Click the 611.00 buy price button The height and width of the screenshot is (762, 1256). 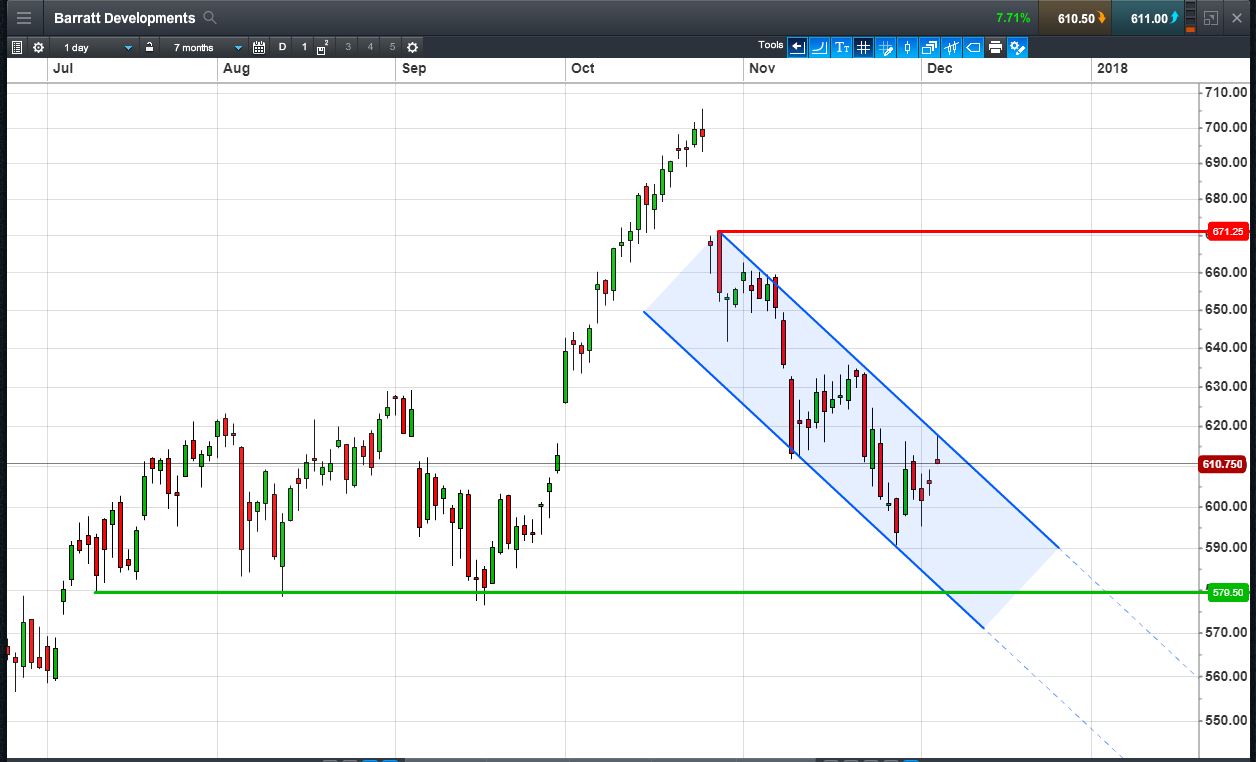point(1148,18)
